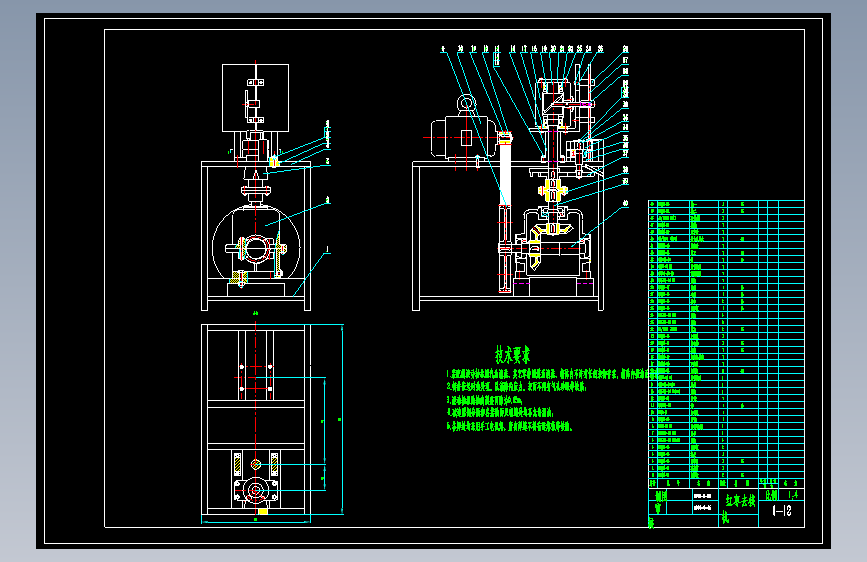Click the green 技术要求 heading
The image size is (867, 562).
click(x=513, y=355)
